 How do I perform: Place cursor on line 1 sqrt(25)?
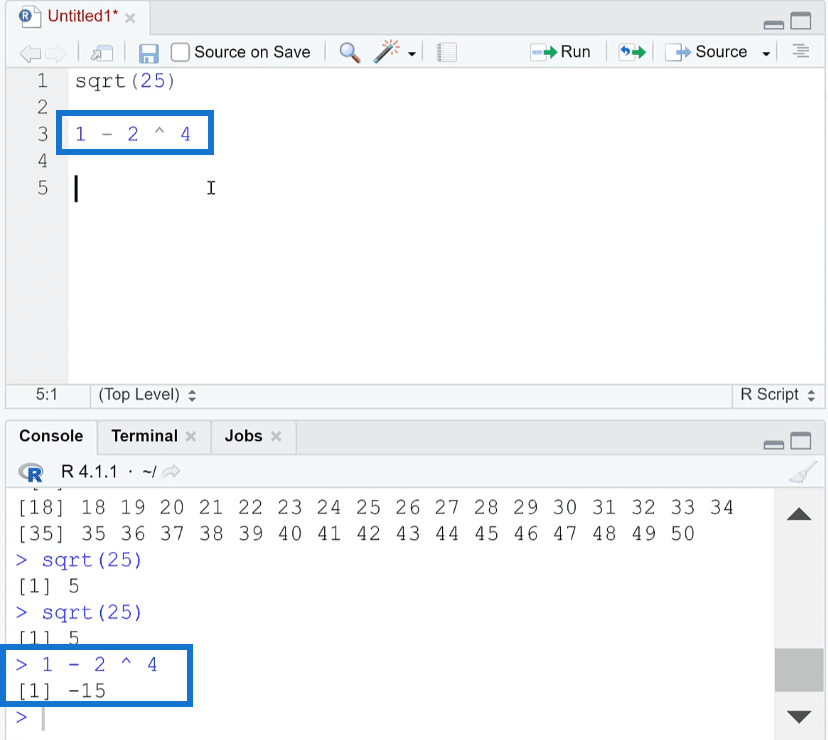point(125,81)
